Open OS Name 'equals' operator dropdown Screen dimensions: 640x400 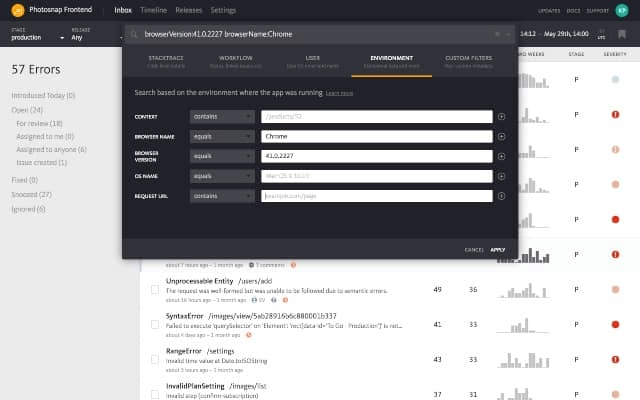(222, 176)
